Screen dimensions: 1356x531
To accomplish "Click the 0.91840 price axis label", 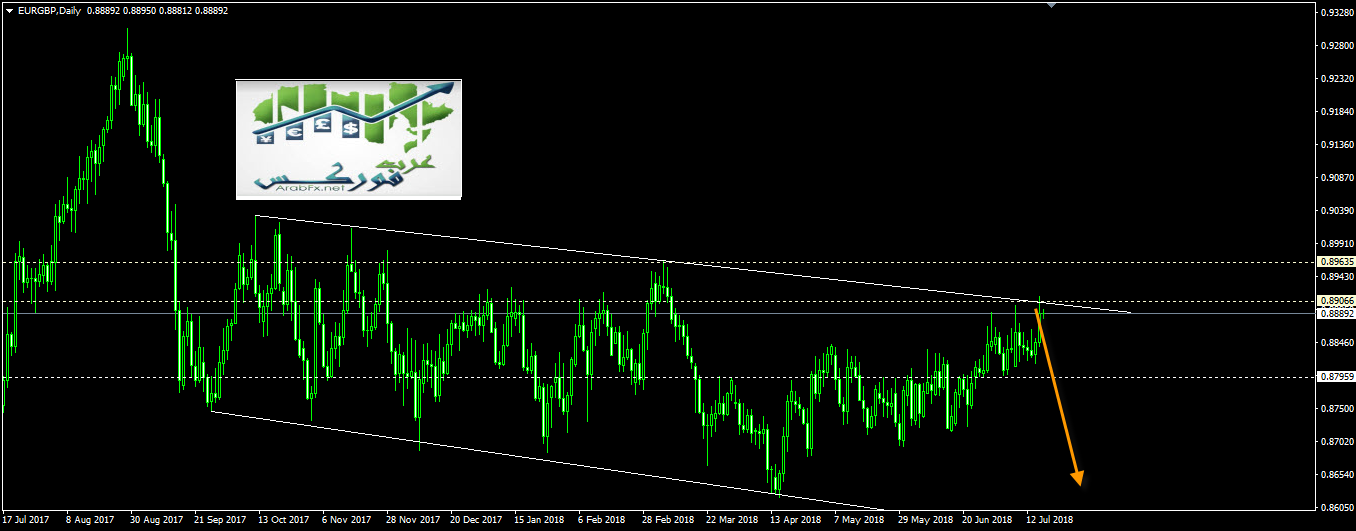I will pyautogui.click(x=1337, y=111).
